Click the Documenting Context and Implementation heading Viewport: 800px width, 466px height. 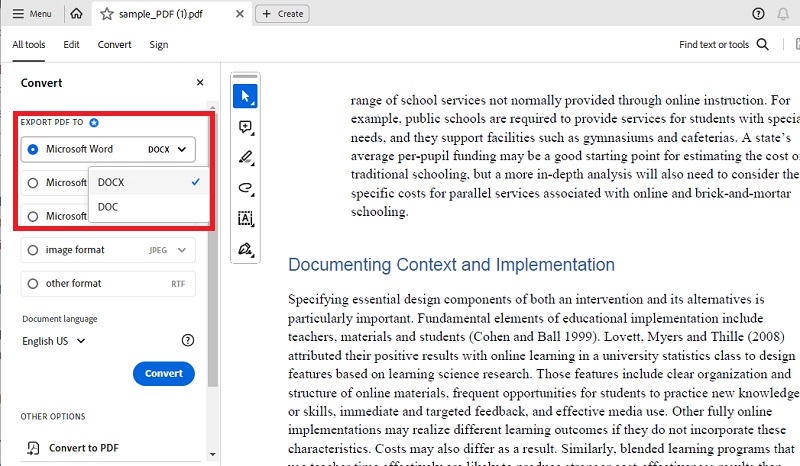[x=451, y=265]
